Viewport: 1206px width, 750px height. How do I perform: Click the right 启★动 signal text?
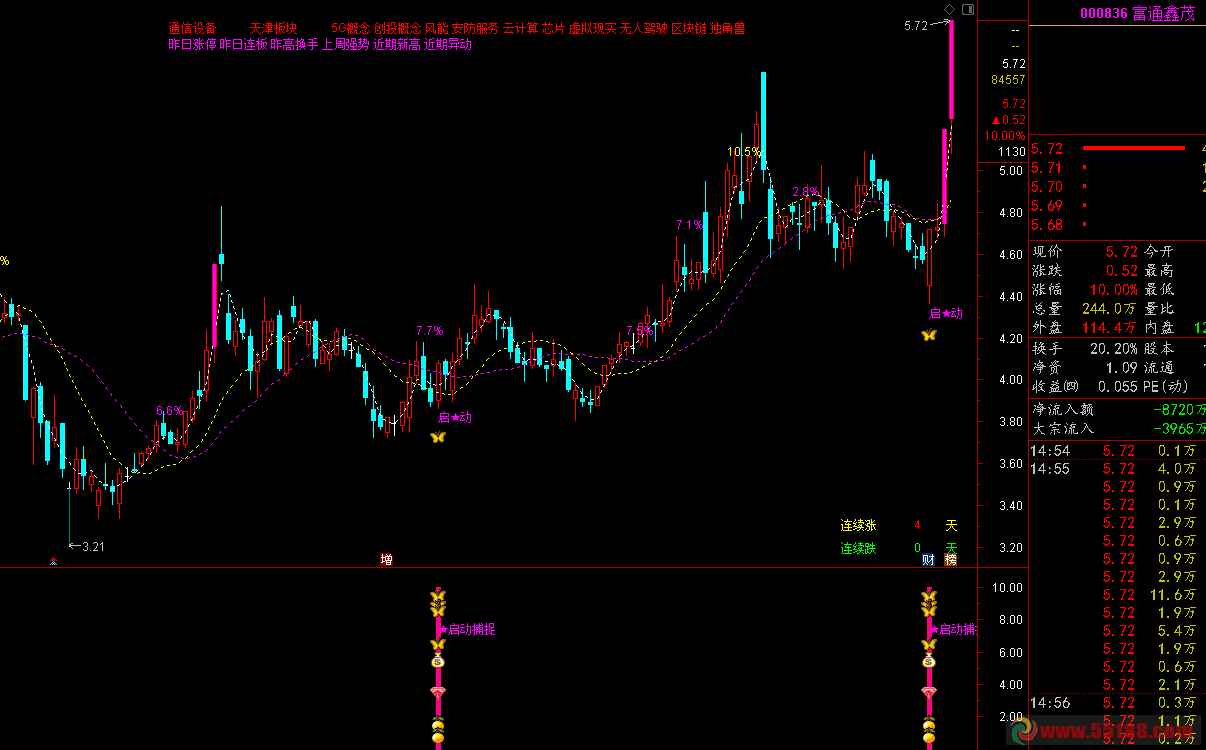945,313
